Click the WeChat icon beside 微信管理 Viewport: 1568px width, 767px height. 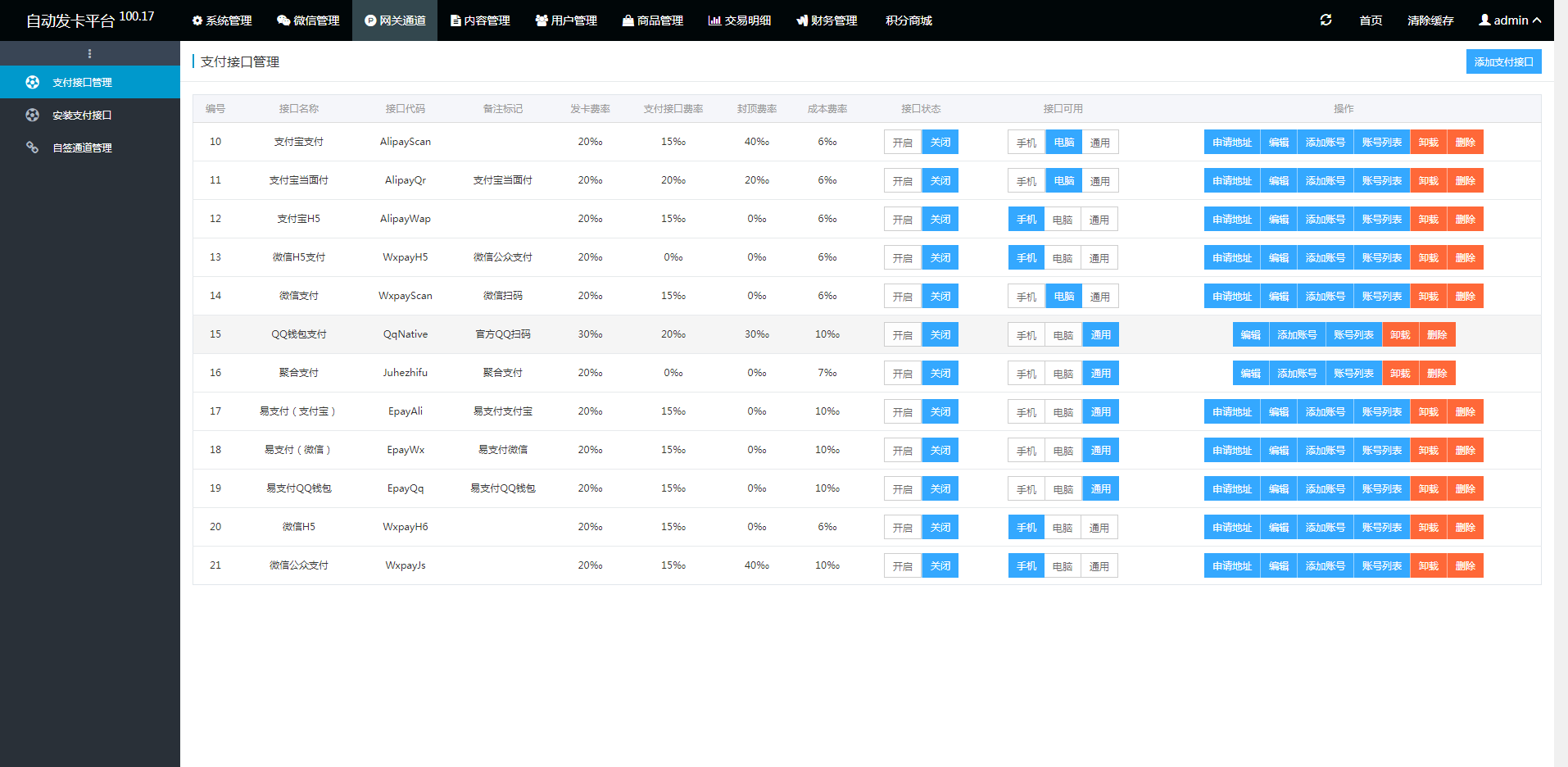coord(283,20)
